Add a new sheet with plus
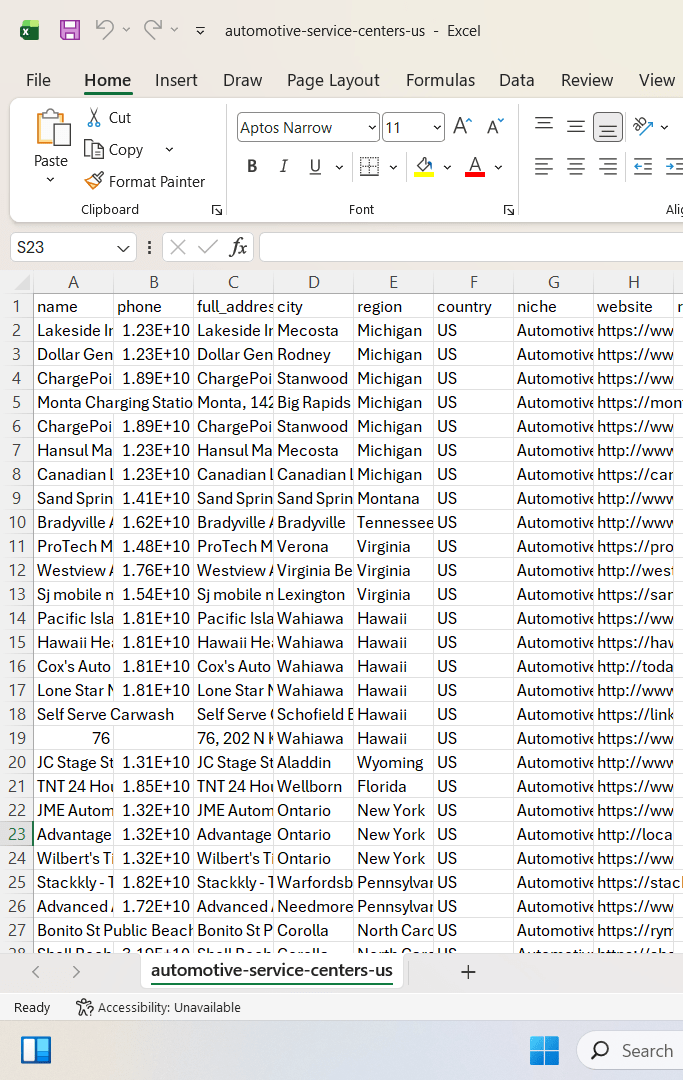Image resolution: width=683 pixels, height=1080 pixels. [x=468, y=972]
